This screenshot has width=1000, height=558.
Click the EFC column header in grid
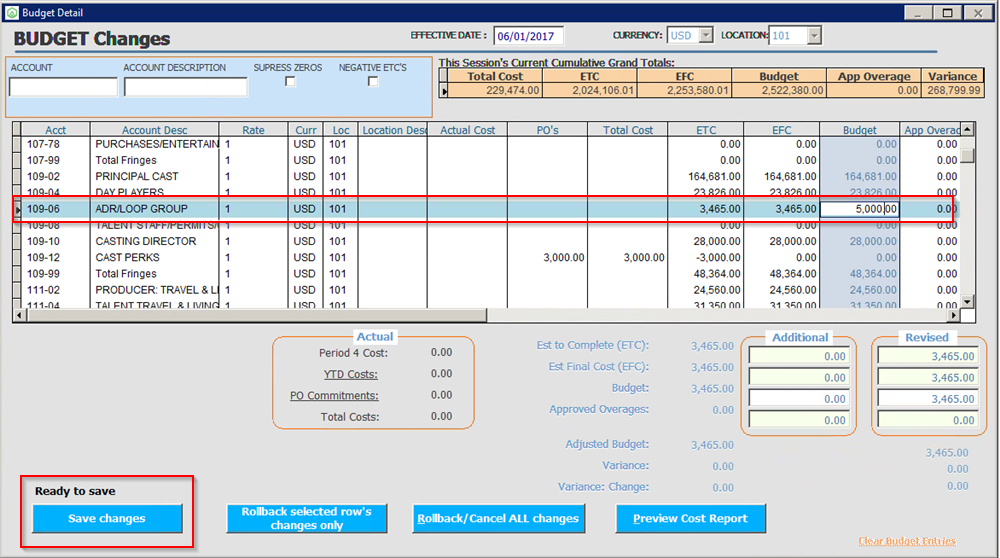tap(782, 130)
